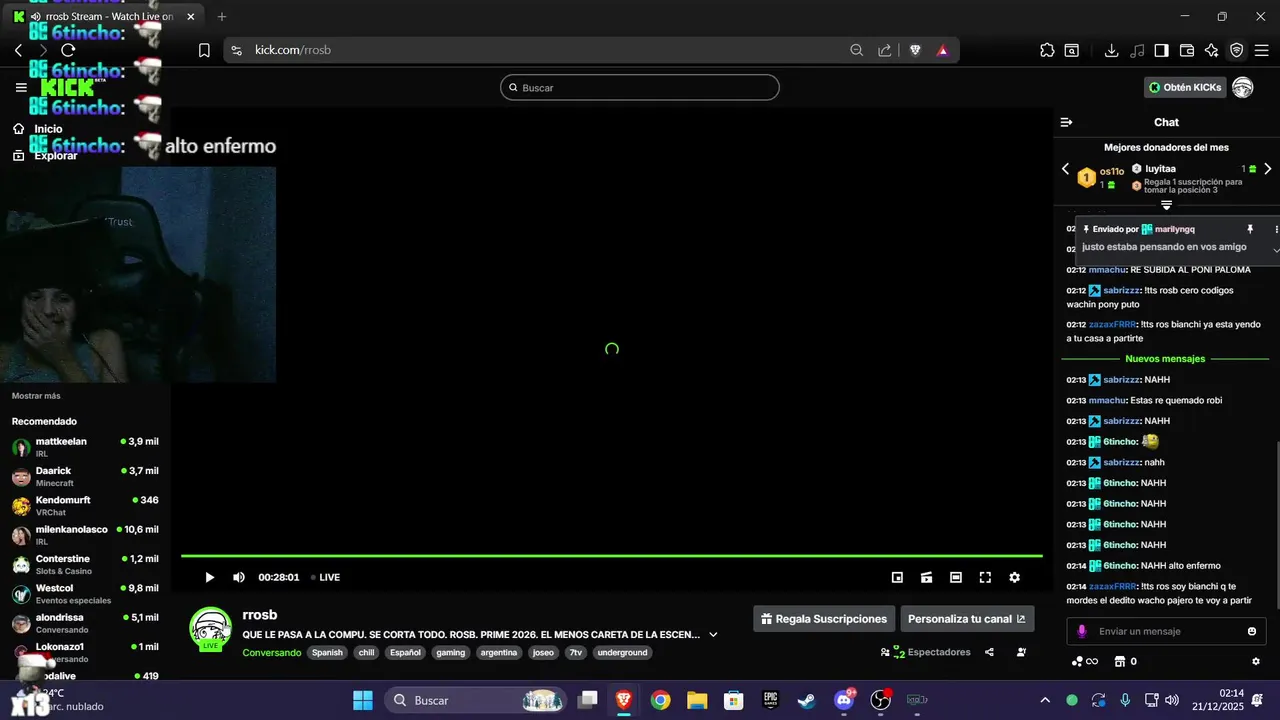
Task: Focus the Kick Buscar search field
Action: [x=640, y=87]
